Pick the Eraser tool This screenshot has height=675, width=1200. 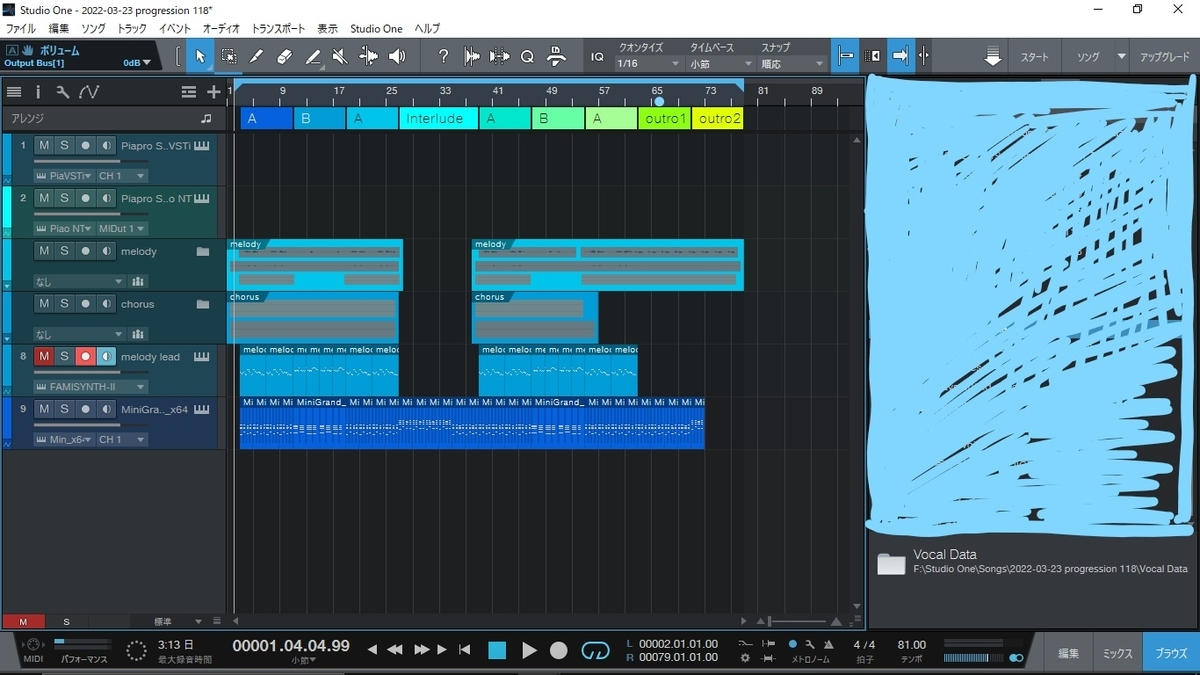point(284,57)
